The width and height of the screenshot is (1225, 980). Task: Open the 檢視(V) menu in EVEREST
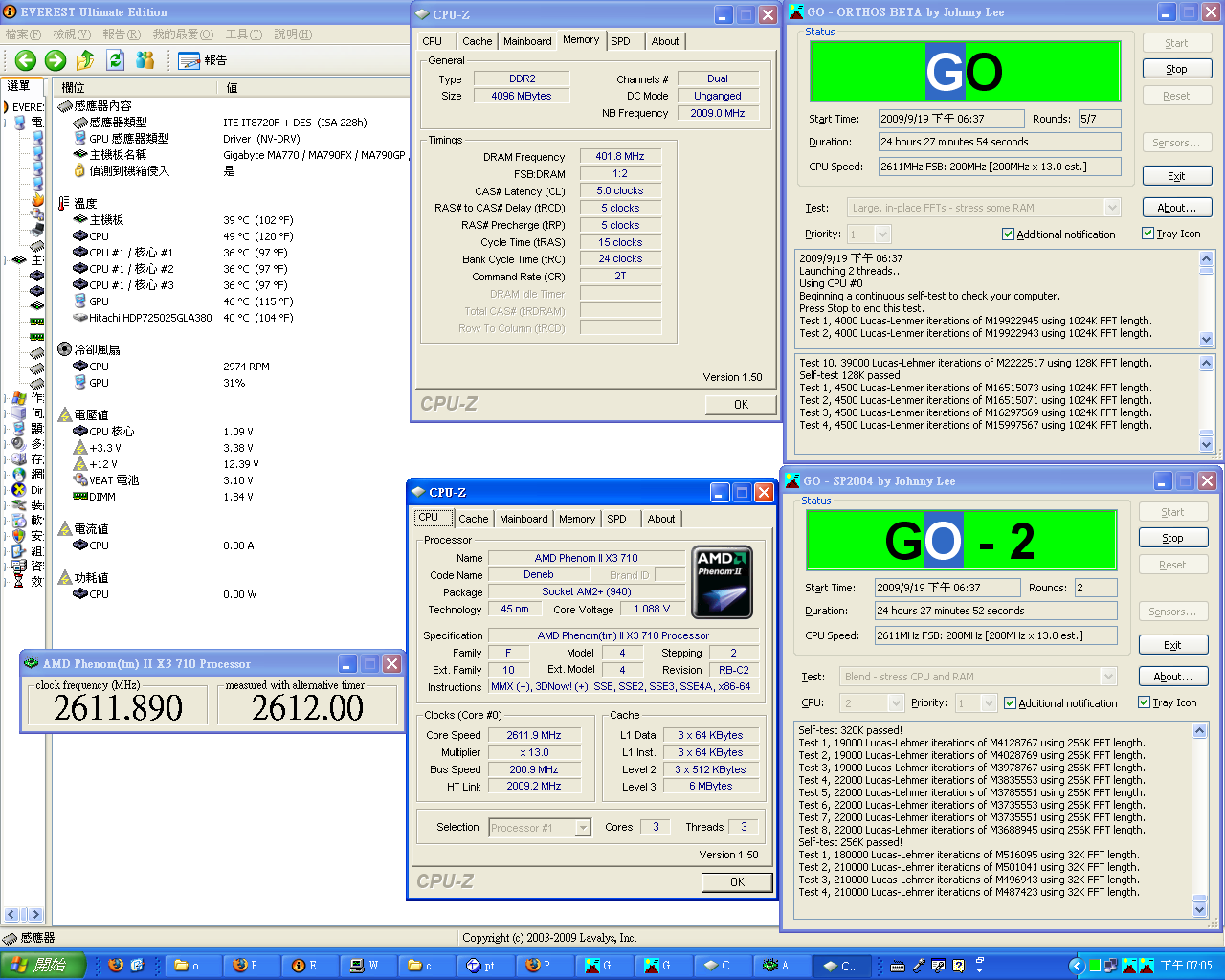[x=72, y=34]
